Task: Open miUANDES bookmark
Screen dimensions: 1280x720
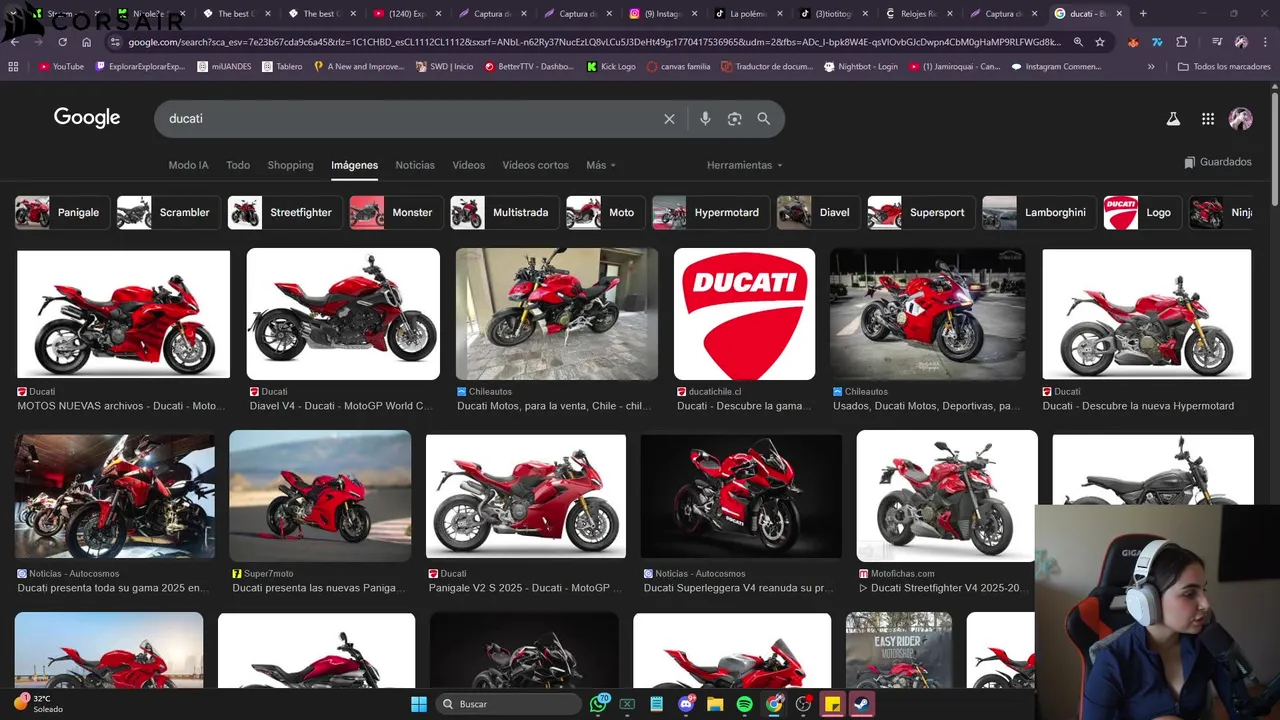Action: click(223, 66)
